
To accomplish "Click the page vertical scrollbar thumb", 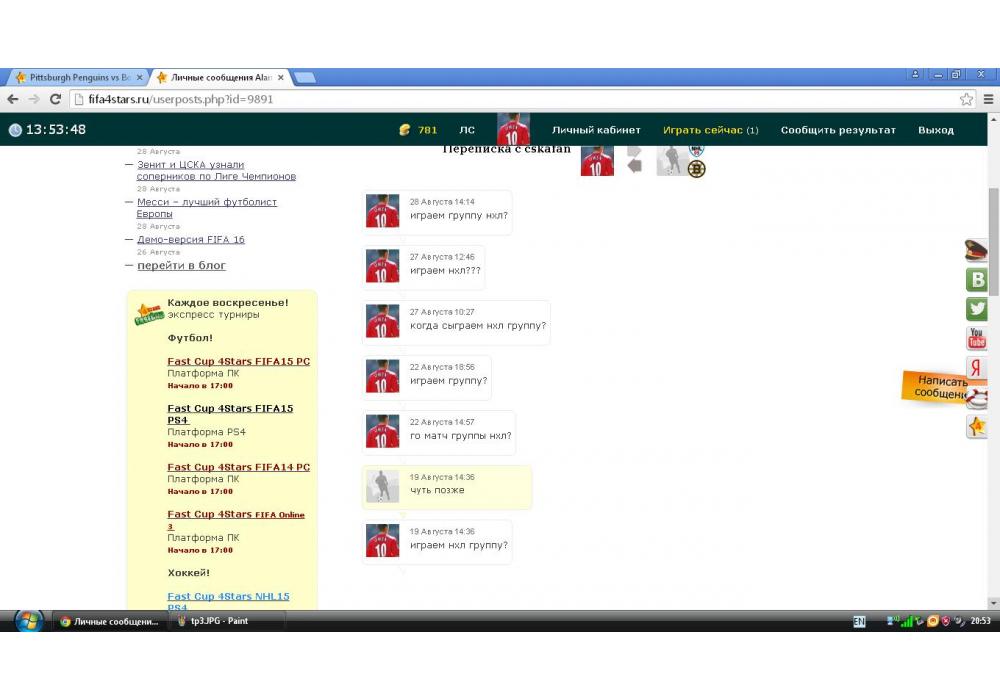I will click(x=993, y=240).
